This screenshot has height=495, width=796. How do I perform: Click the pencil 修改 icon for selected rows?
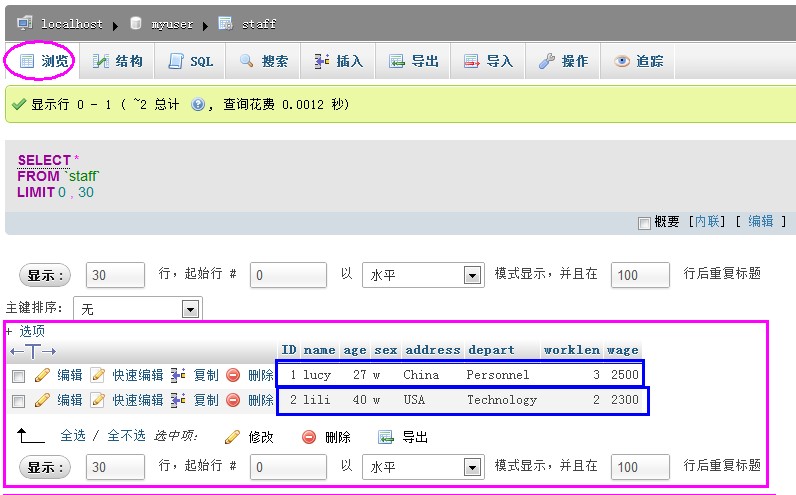point(232,437)
